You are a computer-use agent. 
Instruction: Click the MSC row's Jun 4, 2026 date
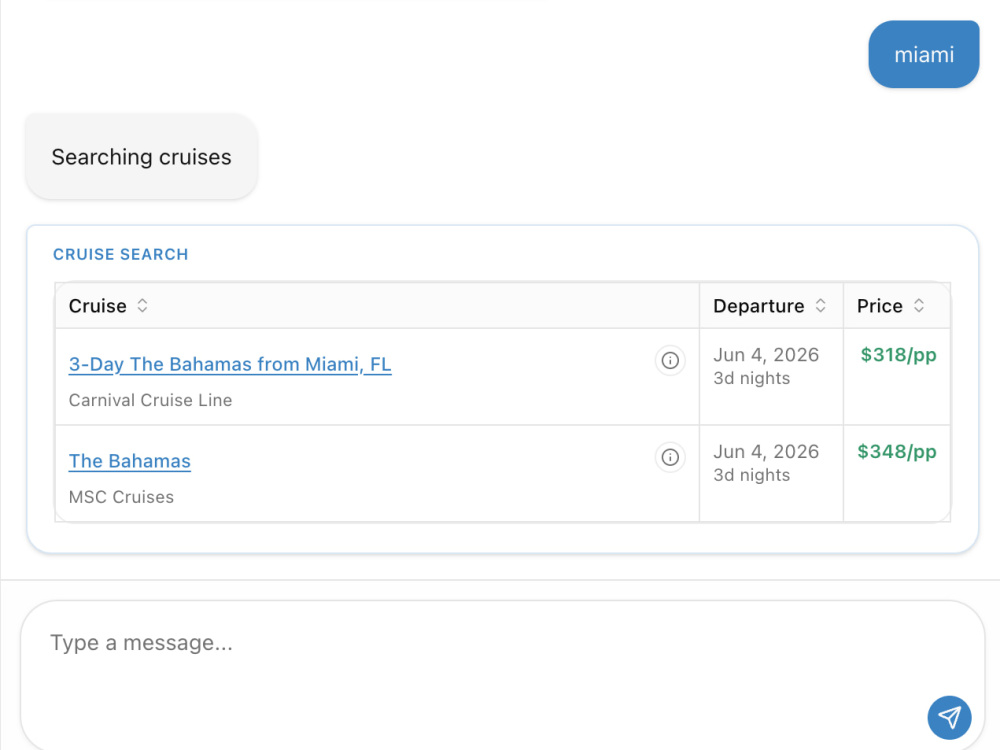click(x=766, y=452)
